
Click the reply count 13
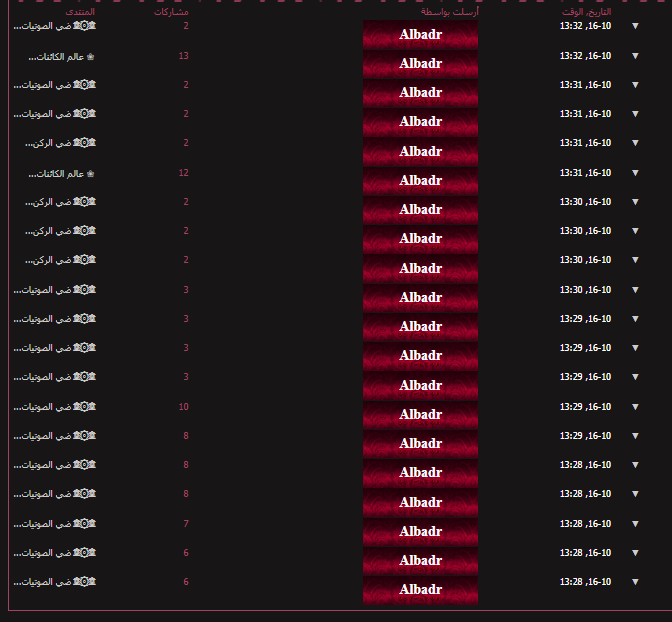[183, 56]
